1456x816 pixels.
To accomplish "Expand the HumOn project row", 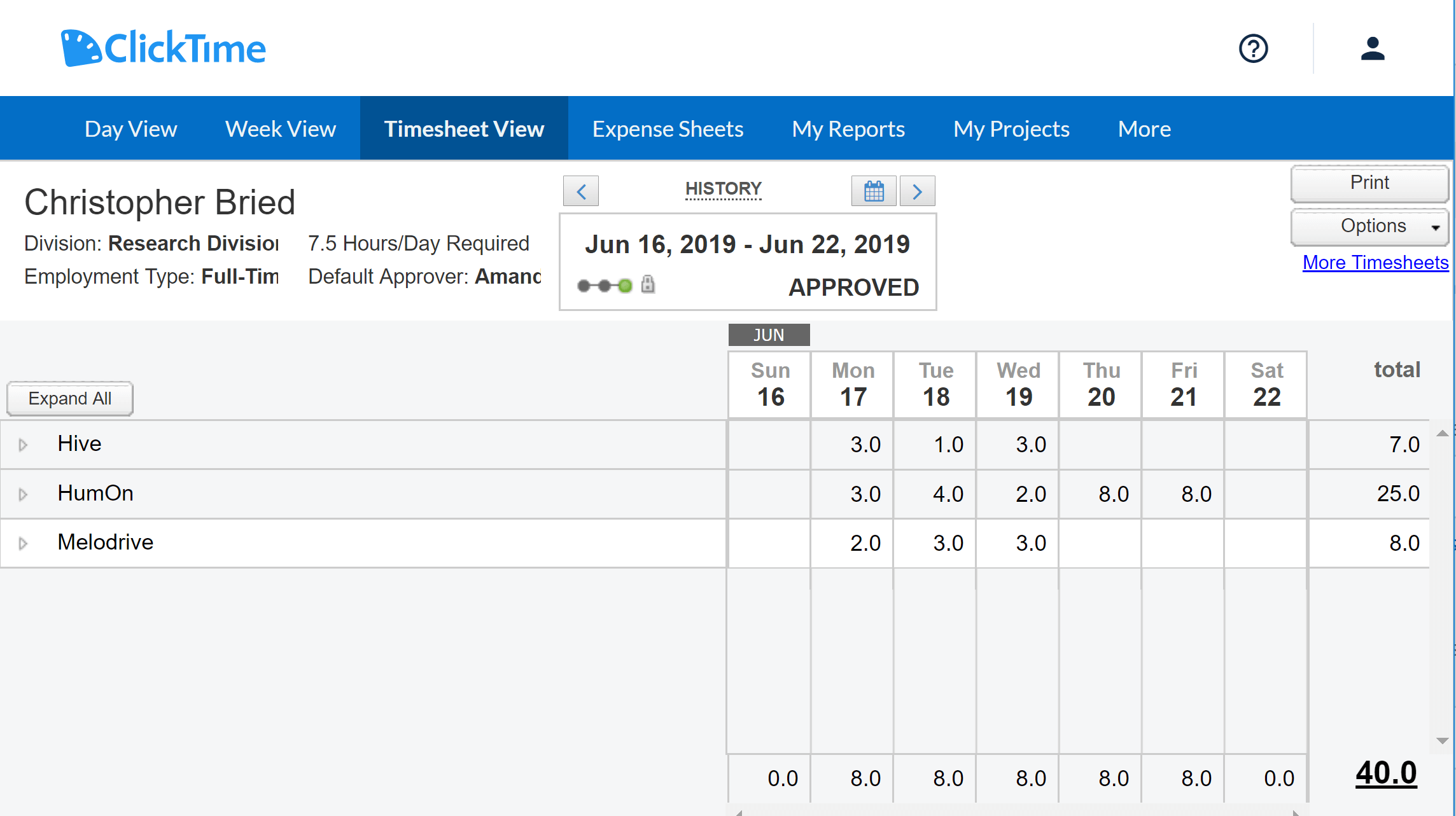I will tap(24, 494).
